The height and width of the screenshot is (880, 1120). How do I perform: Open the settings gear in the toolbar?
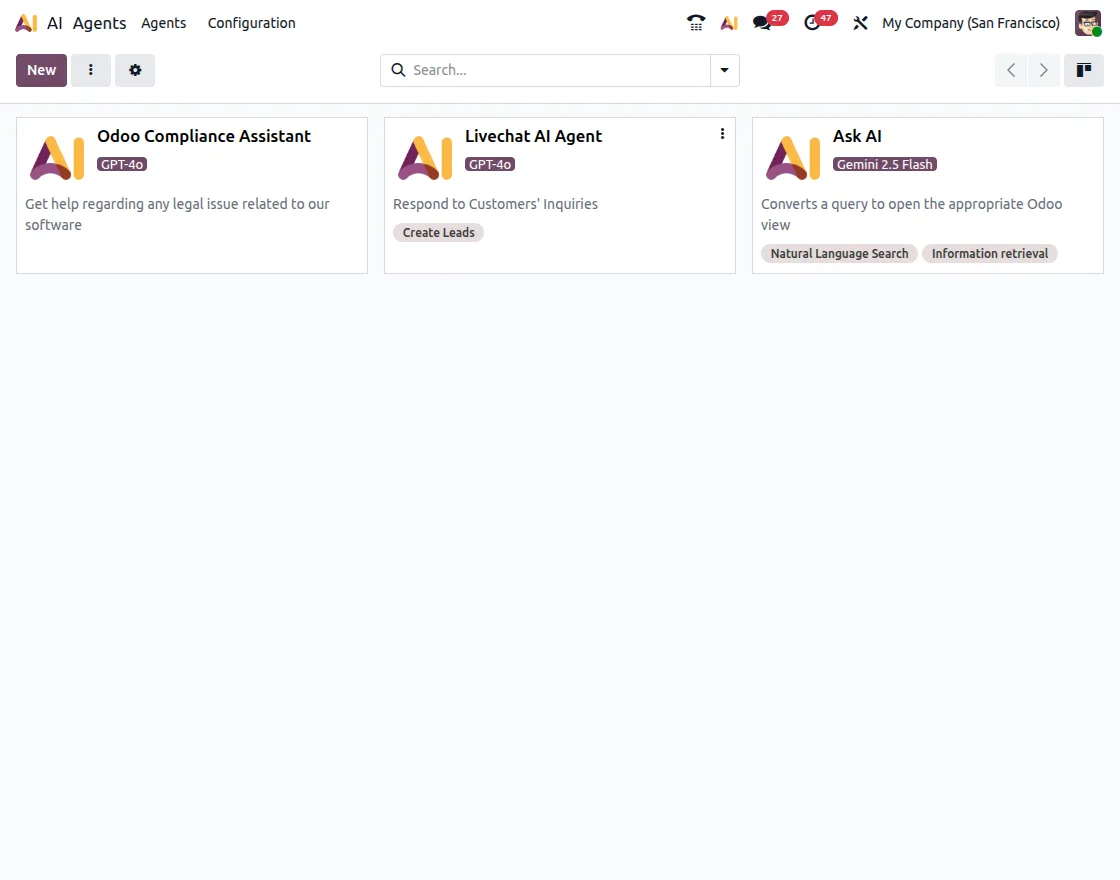click(x=135, y=70)
